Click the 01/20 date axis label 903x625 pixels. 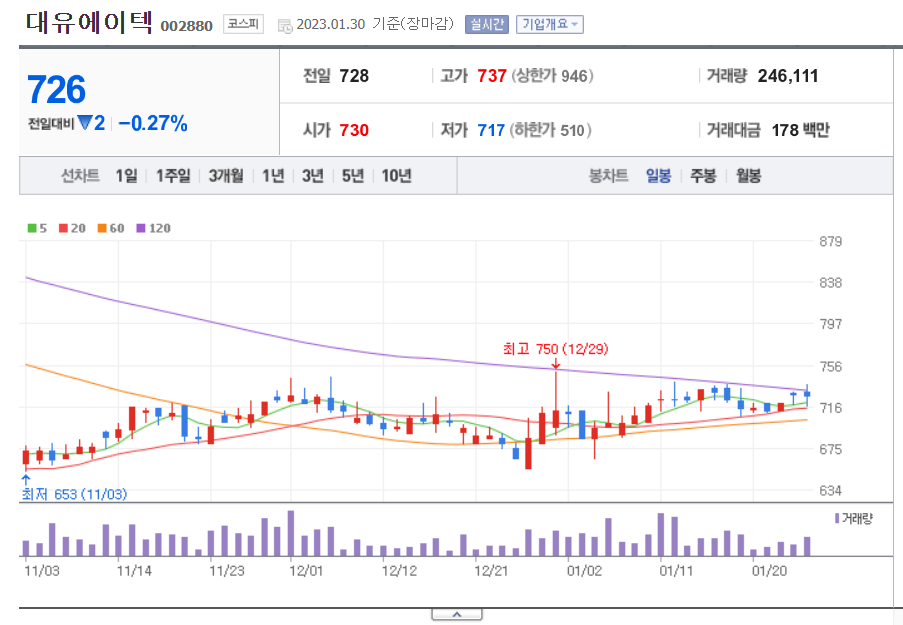tap(769, 571)
